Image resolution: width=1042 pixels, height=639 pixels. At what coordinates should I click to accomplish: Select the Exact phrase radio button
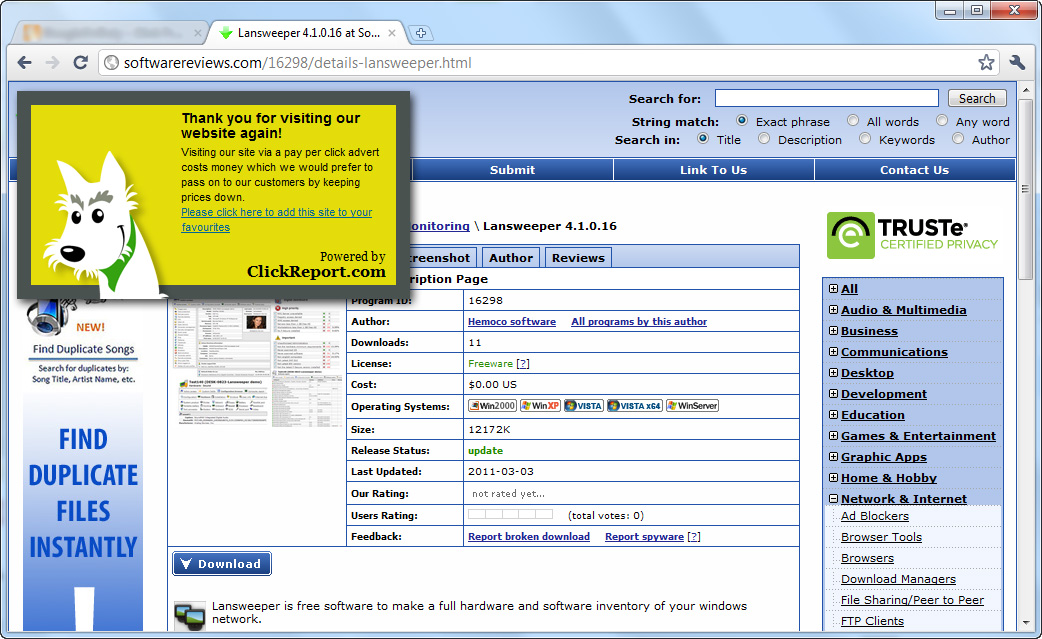742,121
